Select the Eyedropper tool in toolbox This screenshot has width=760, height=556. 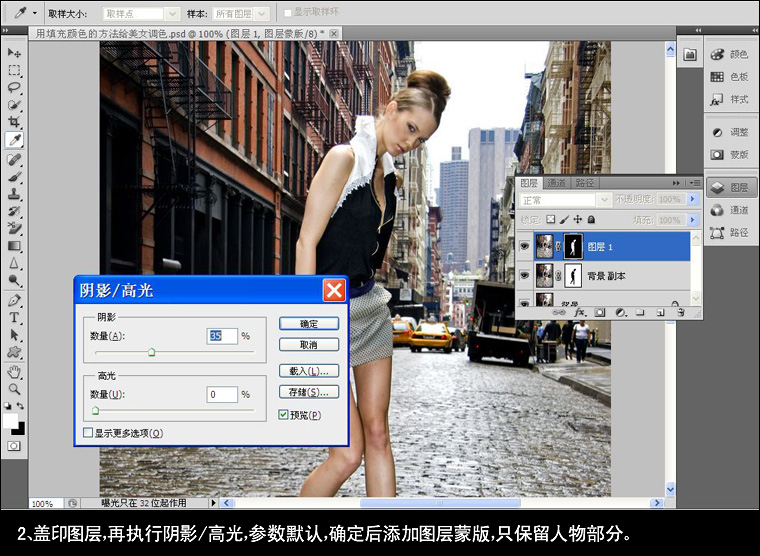(15, 140)
